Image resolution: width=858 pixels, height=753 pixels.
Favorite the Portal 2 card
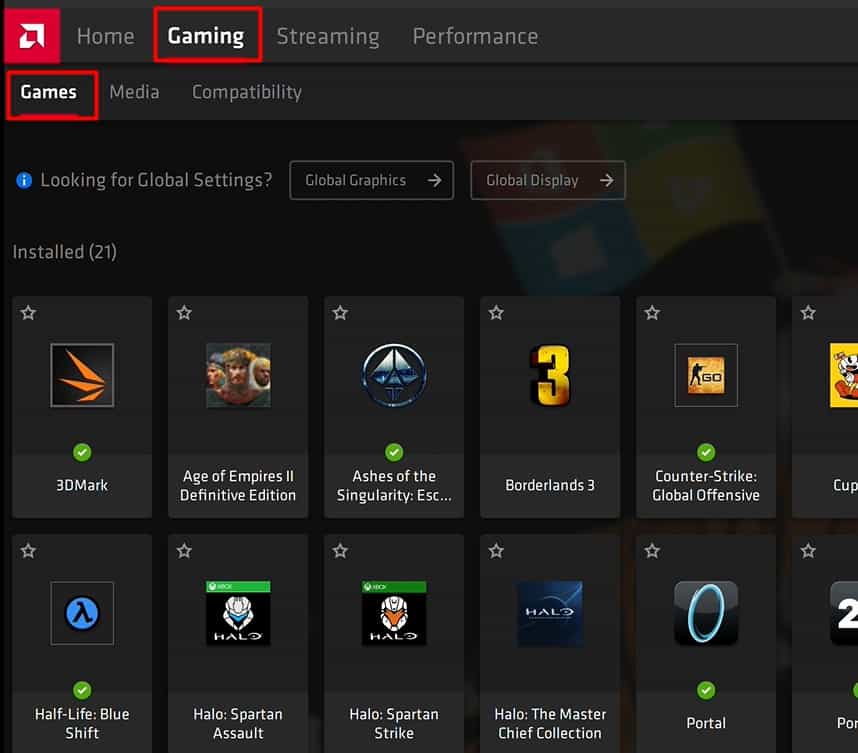(808, 551)
